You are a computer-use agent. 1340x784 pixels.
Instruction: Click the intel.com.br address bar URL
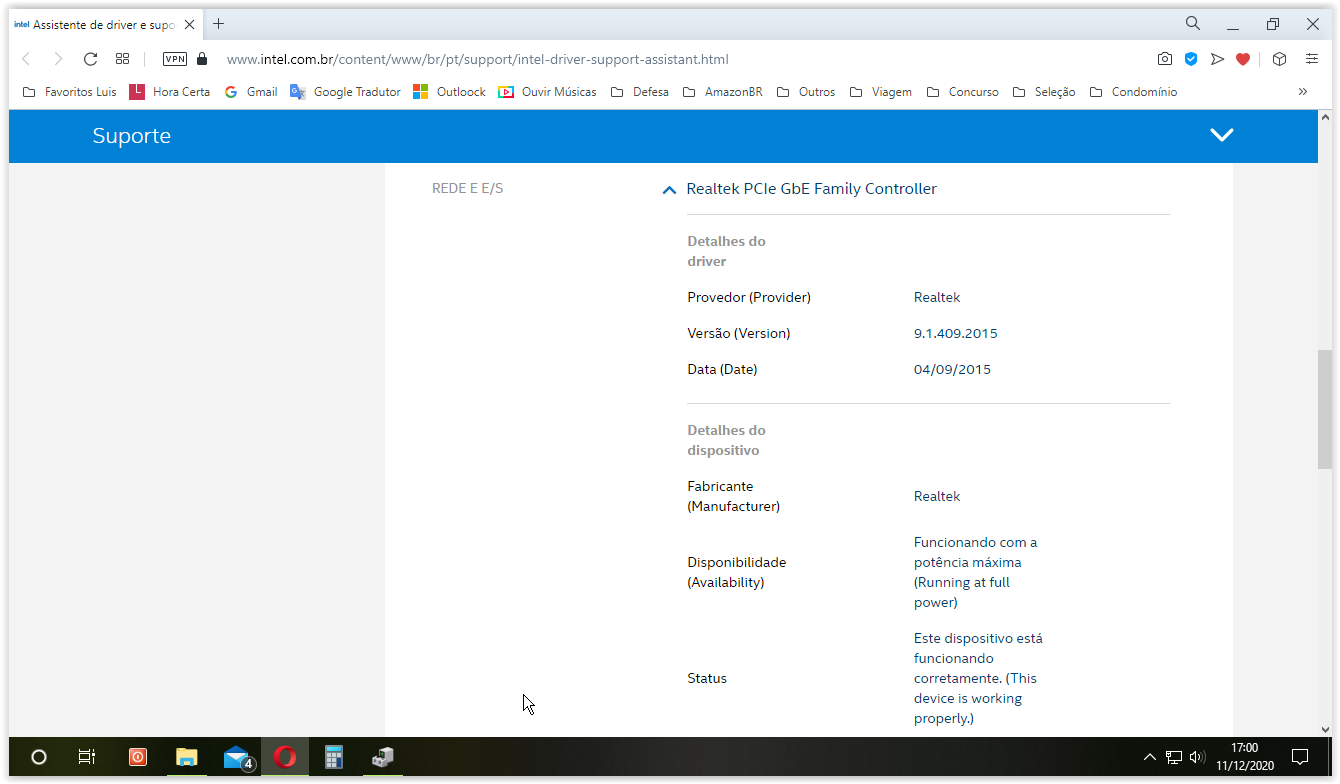pos(477,59)
